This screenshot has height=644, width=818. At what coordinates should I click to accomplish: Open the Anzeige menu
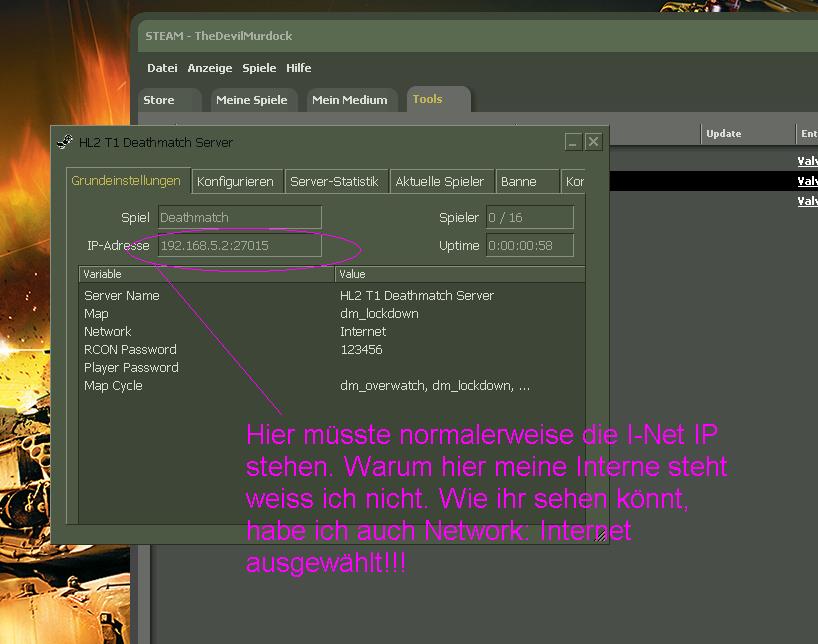210,68
